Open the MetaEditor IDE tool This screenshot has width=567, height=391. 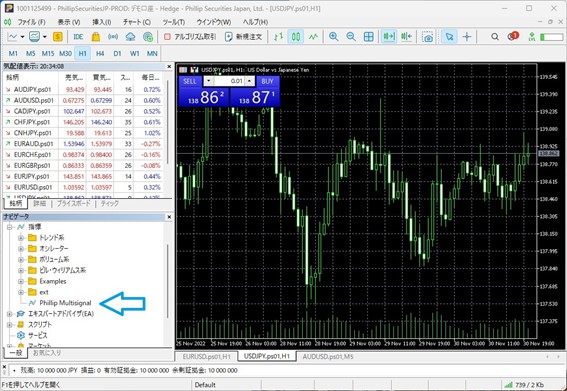coord(78,37)
